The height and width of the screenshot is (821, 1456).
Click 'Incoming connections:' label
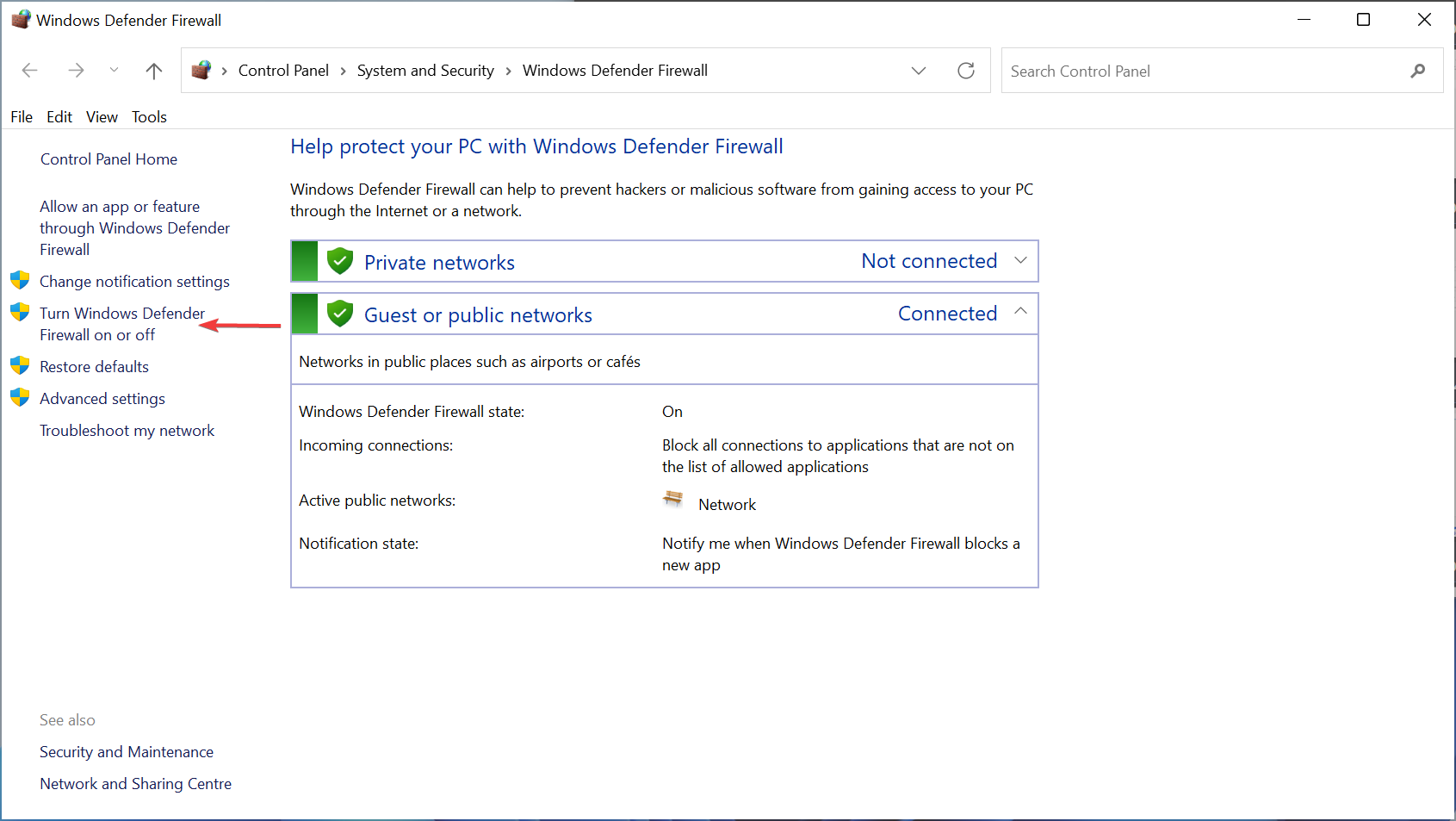click(375, 445)
